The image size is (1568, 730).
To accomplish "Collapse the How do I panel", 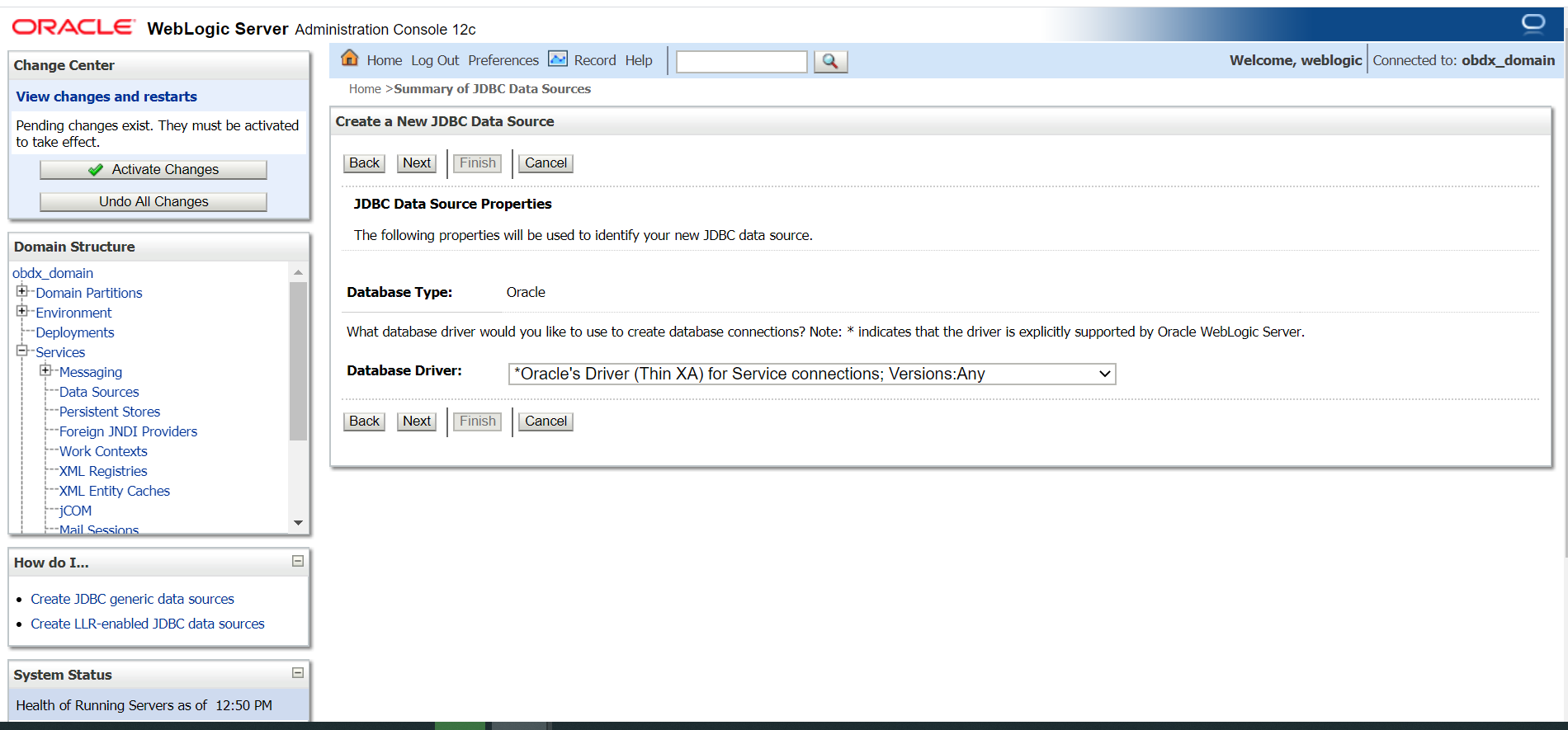I will [298, 561].
